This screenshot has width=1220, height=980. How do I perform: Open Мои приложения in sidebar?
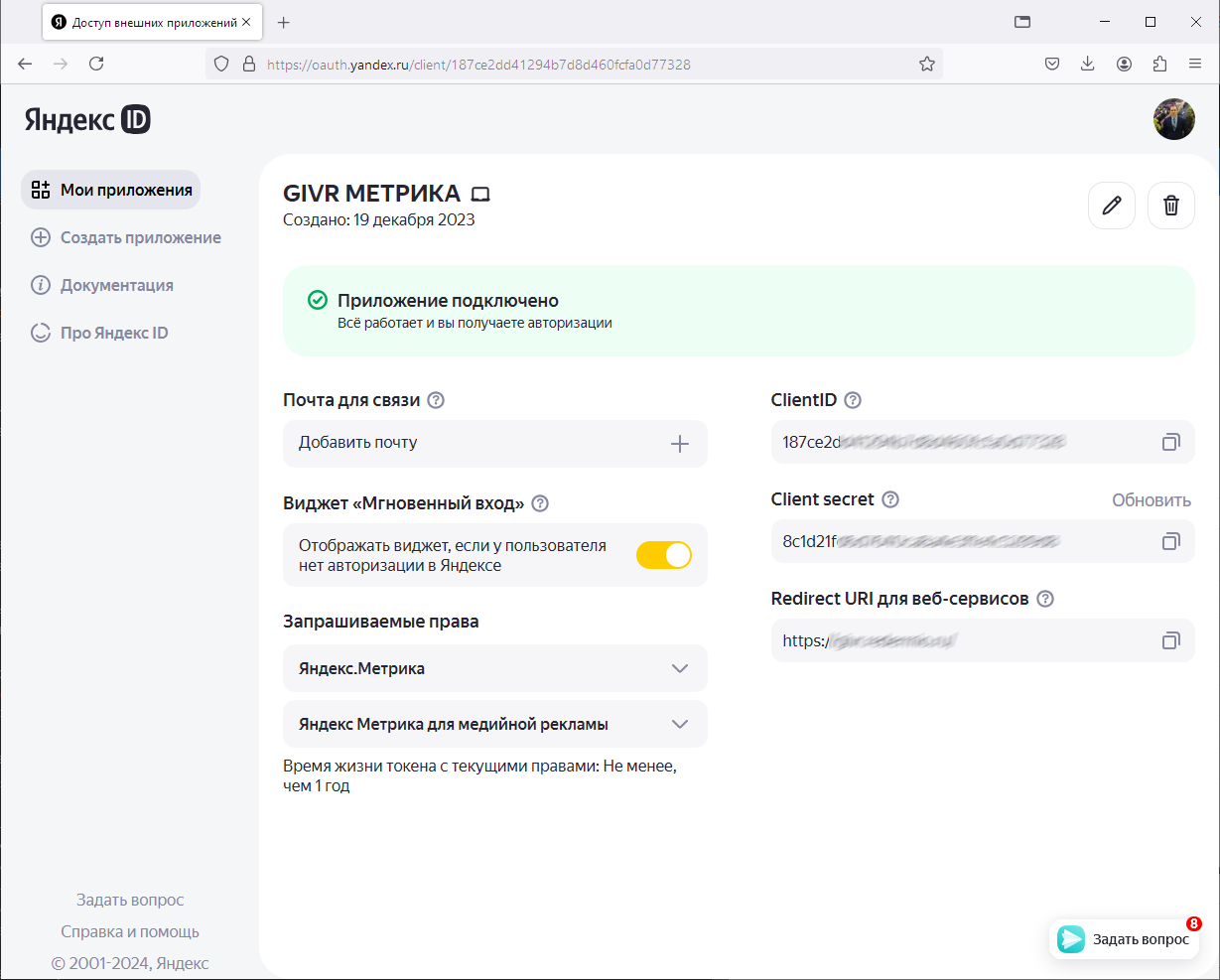coord(111,190)
